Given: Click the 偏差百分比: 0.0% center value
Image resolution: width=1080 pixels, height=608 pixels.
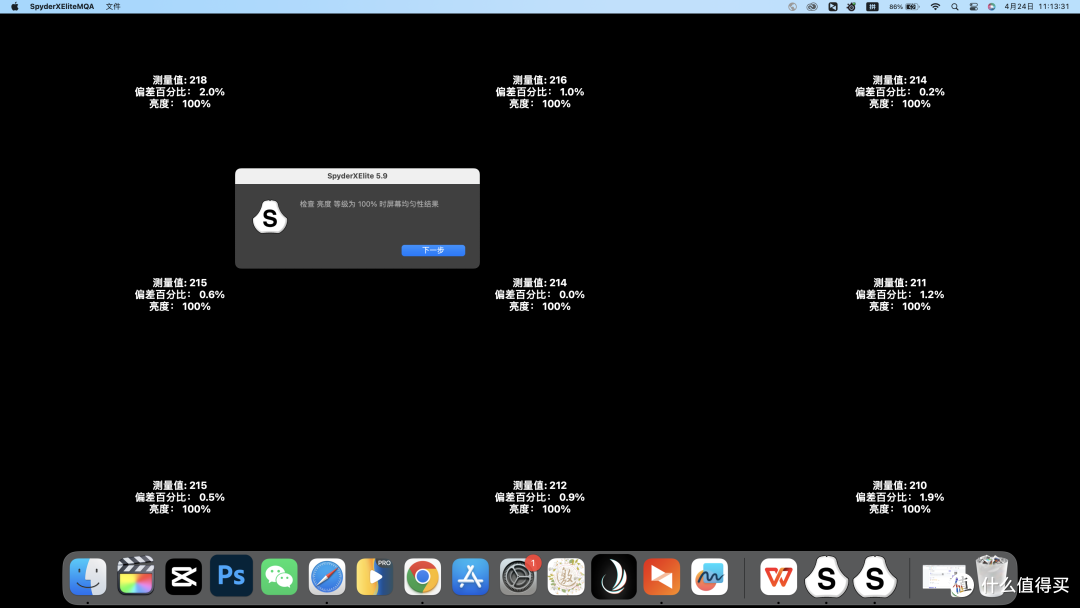Looking at the screenshot, I should (x=539, y=294).
